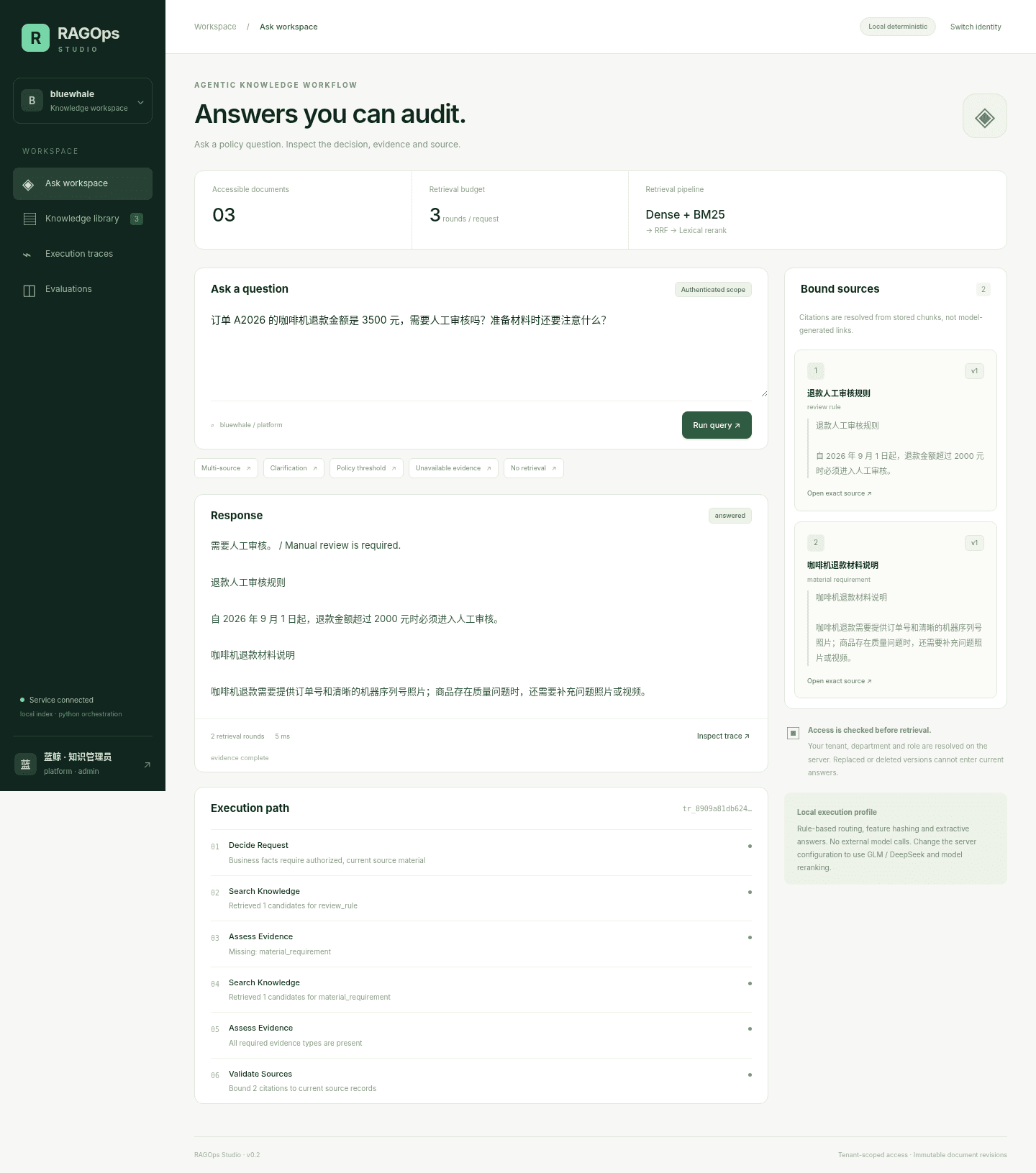Click the Validate Sources step row
The width and height of the screenshot is (1036, 1173).
click(x=481, y=1081)
